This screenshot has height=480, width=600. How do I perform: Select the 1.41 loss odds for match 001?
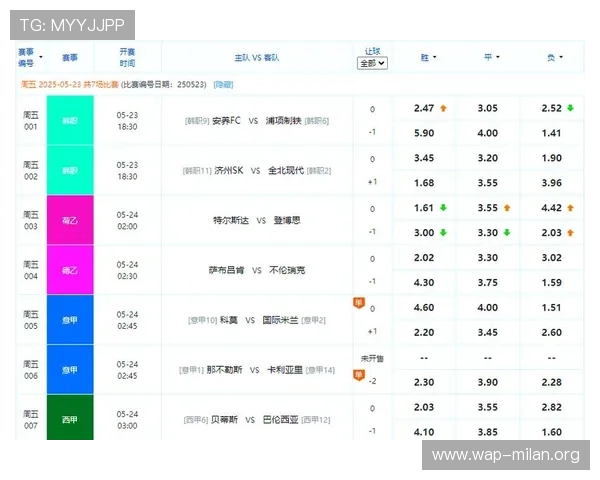(x=551, y=133)
